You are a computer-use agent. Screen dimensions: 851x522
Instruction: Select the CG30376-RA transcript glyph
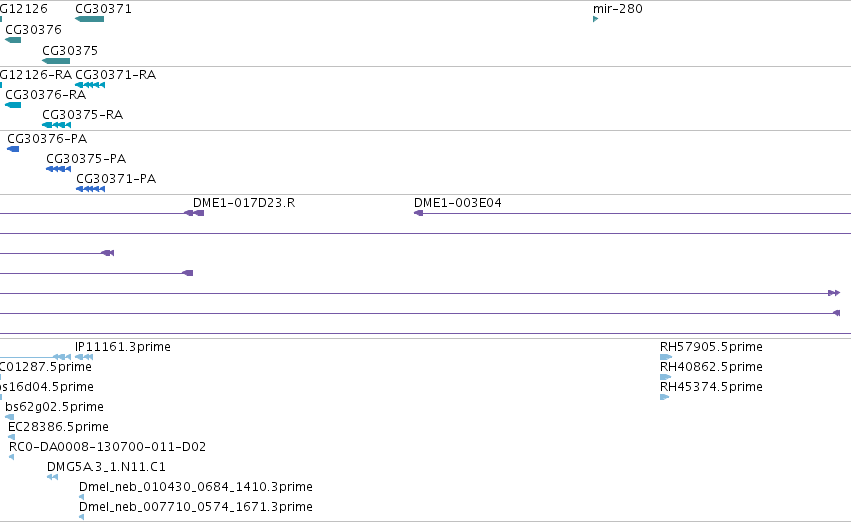pos(13,105)
